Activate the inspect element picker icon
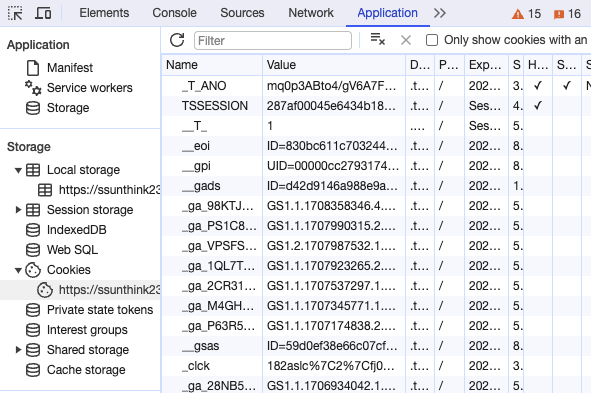Image resolution: width=591 pixels, height=393 pixels. point(15,13)
